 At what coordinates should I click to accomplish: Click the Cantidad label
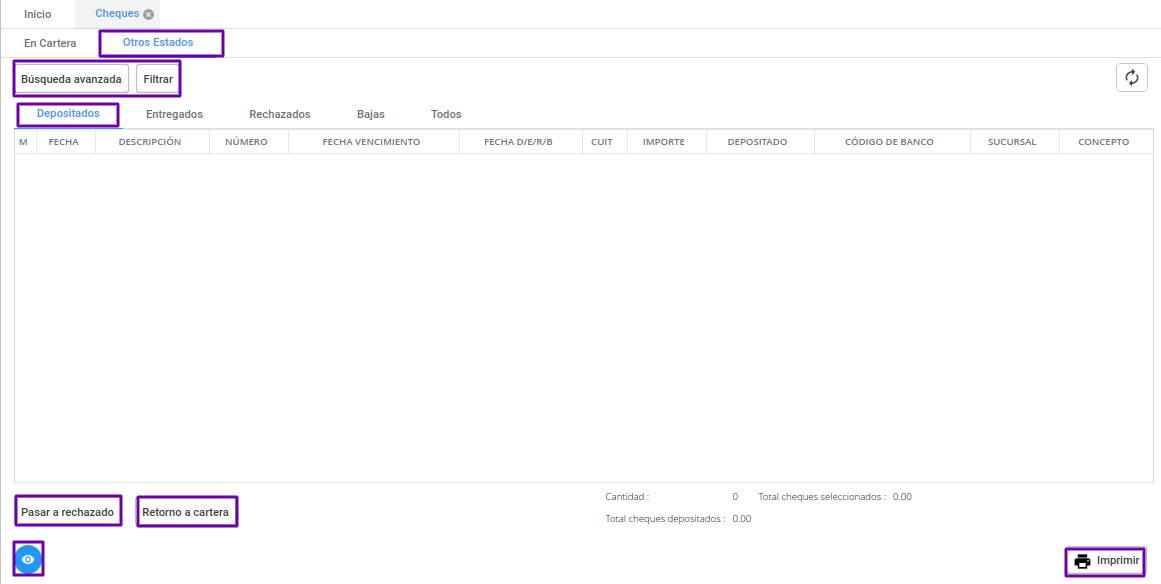coord(627,497)
